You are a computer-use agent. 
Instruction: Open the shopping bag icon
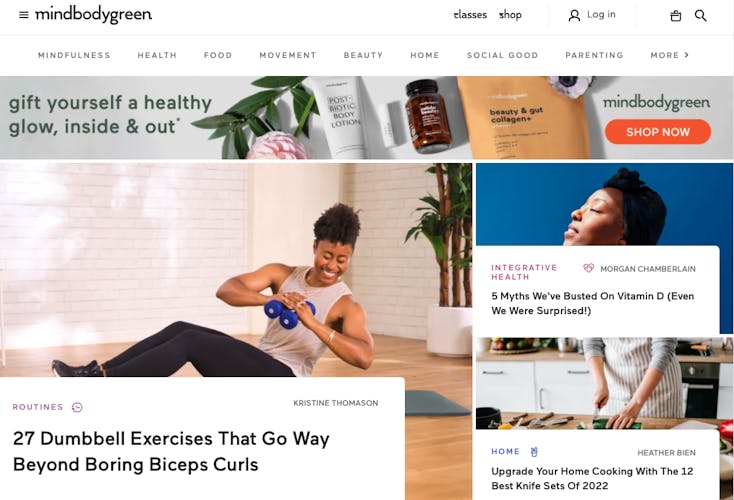pyautogui.click(x=675, y=16)
